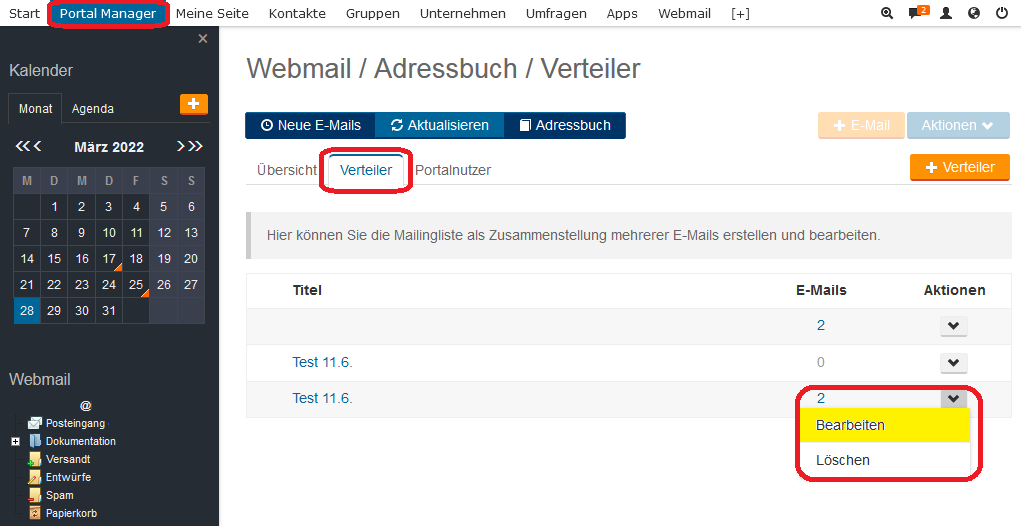Switch to the Portalnutzer tab
1021x526 pixels.
click(453, 170)
